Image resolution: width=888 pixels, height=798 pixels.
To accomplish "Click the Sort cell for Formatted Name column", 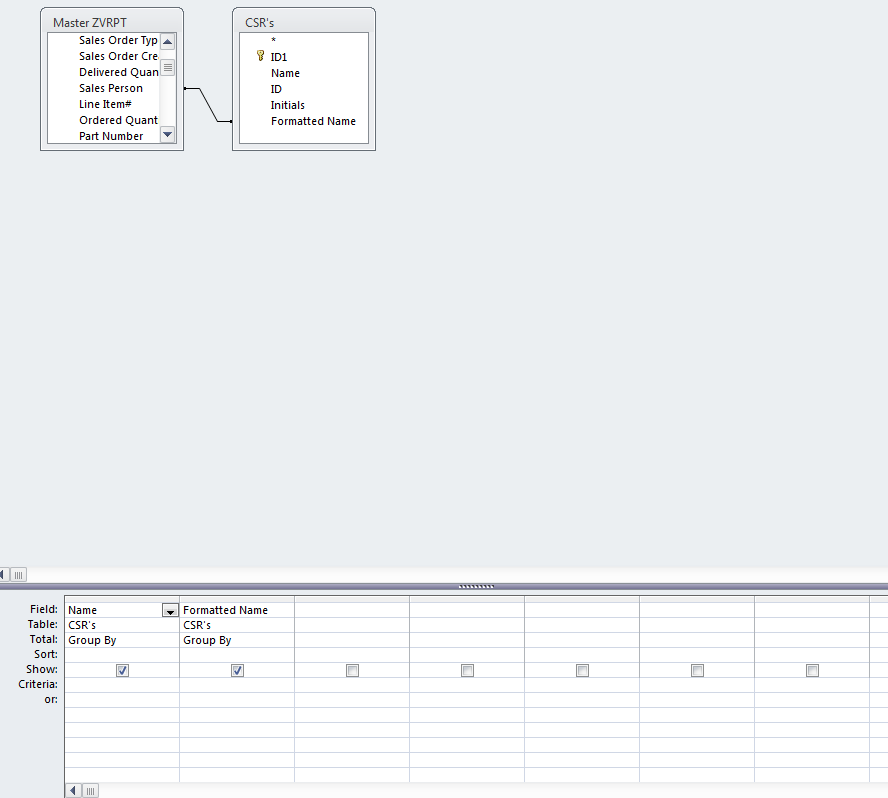I will pyautogui.click(x=237, y=655).
